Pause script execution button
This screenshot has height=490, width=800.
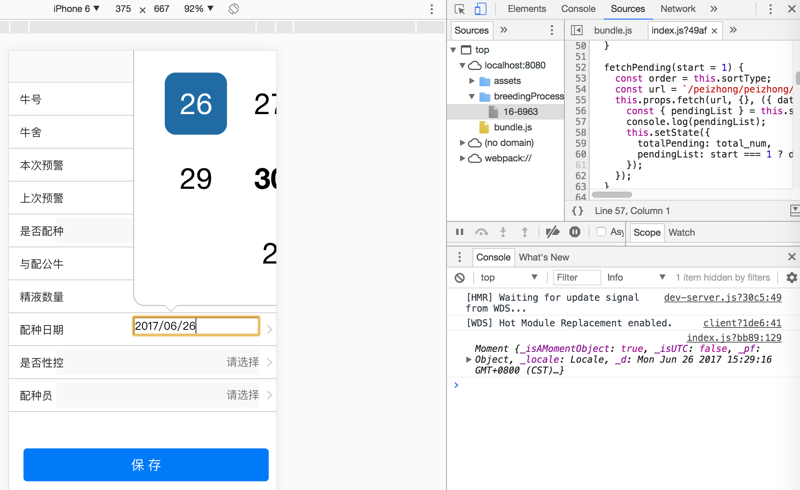460,232
